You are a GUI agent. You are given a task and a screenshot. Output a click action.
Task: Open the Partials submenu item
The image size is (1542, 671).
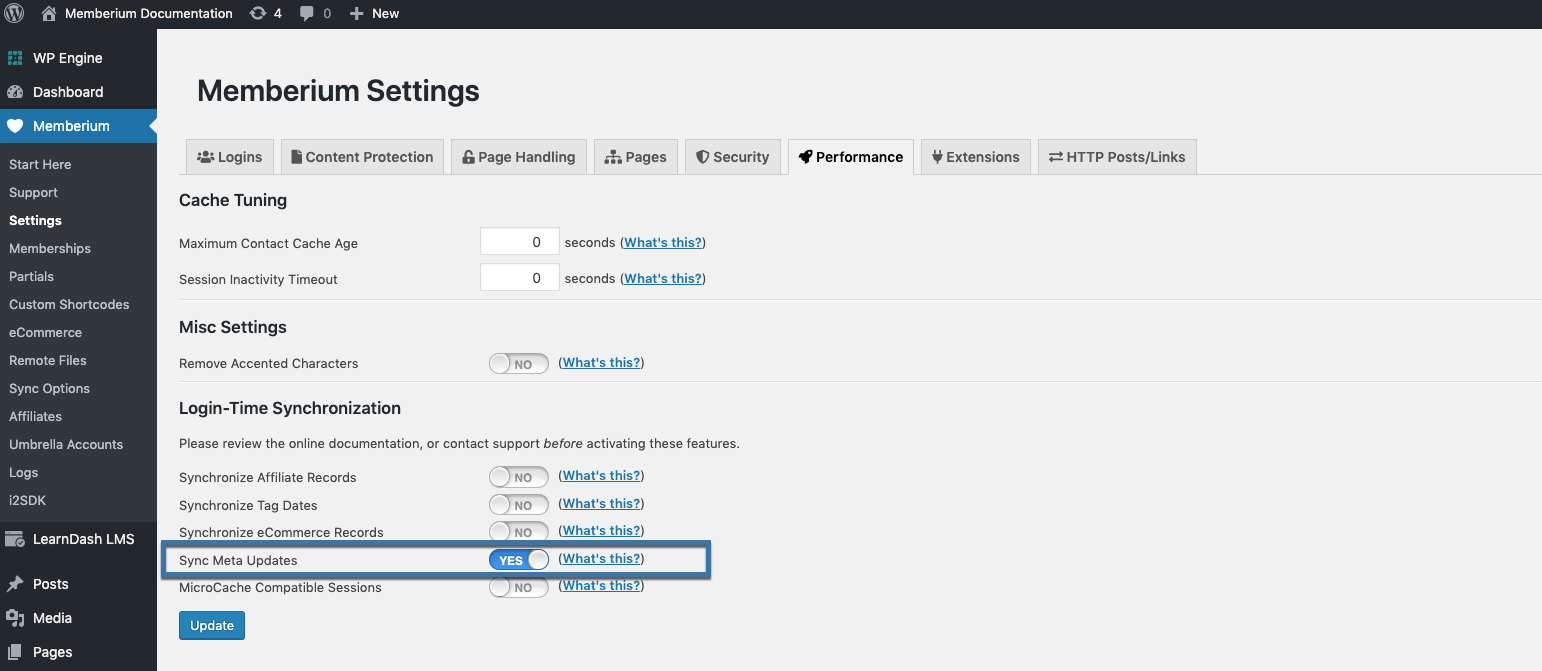32,276
